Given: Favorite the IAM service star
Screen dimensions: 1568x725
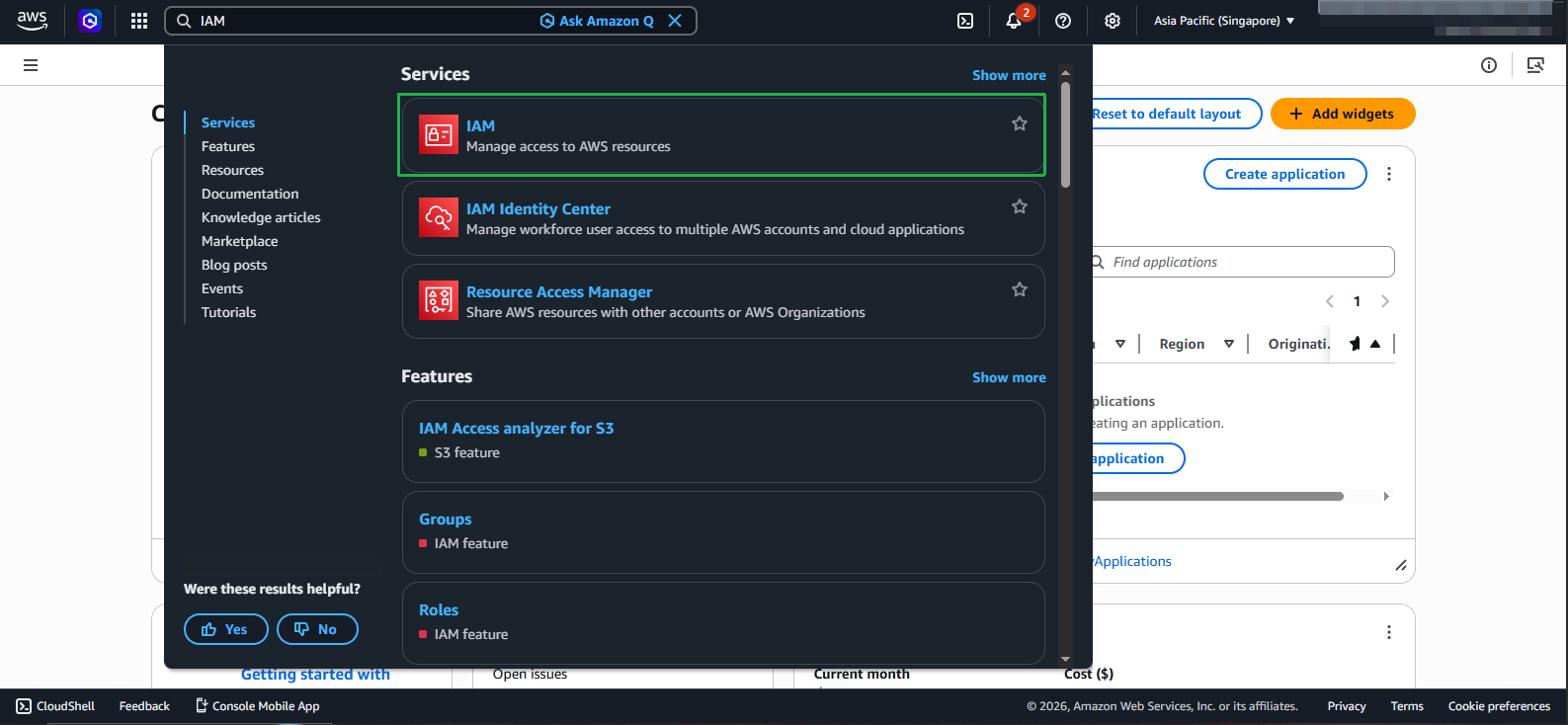Looking at the screenshot, I should [1020, 123].
